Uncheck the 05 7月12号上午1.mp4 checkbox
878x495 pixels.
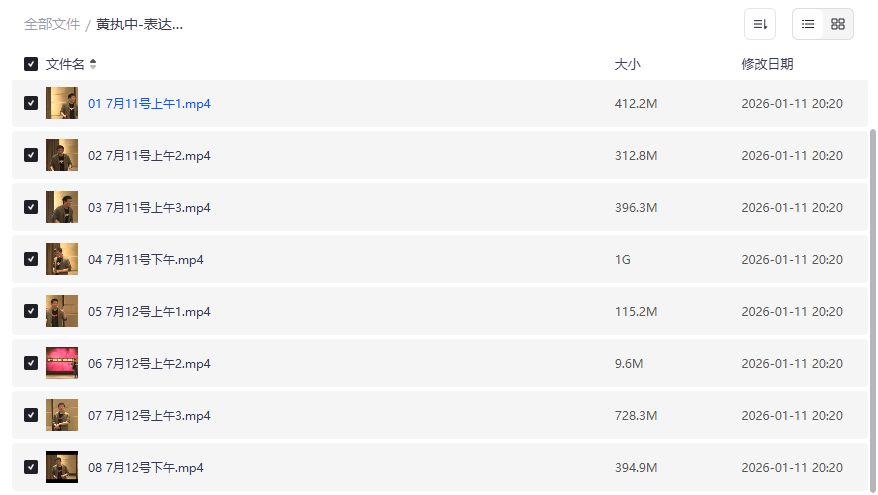(x=31, y=311)
